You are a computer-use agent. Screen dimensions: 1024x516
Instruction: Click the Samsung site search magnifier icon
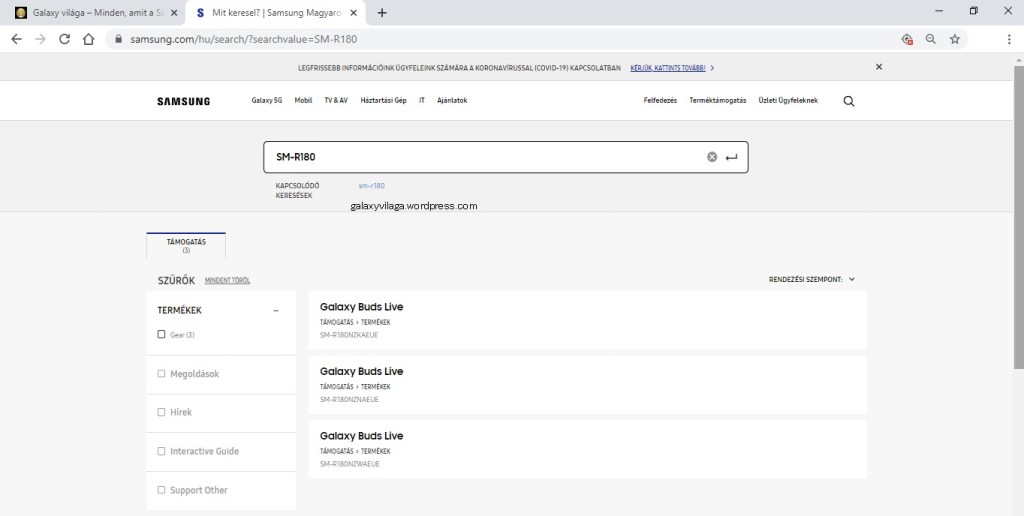[x=849, y=101]
